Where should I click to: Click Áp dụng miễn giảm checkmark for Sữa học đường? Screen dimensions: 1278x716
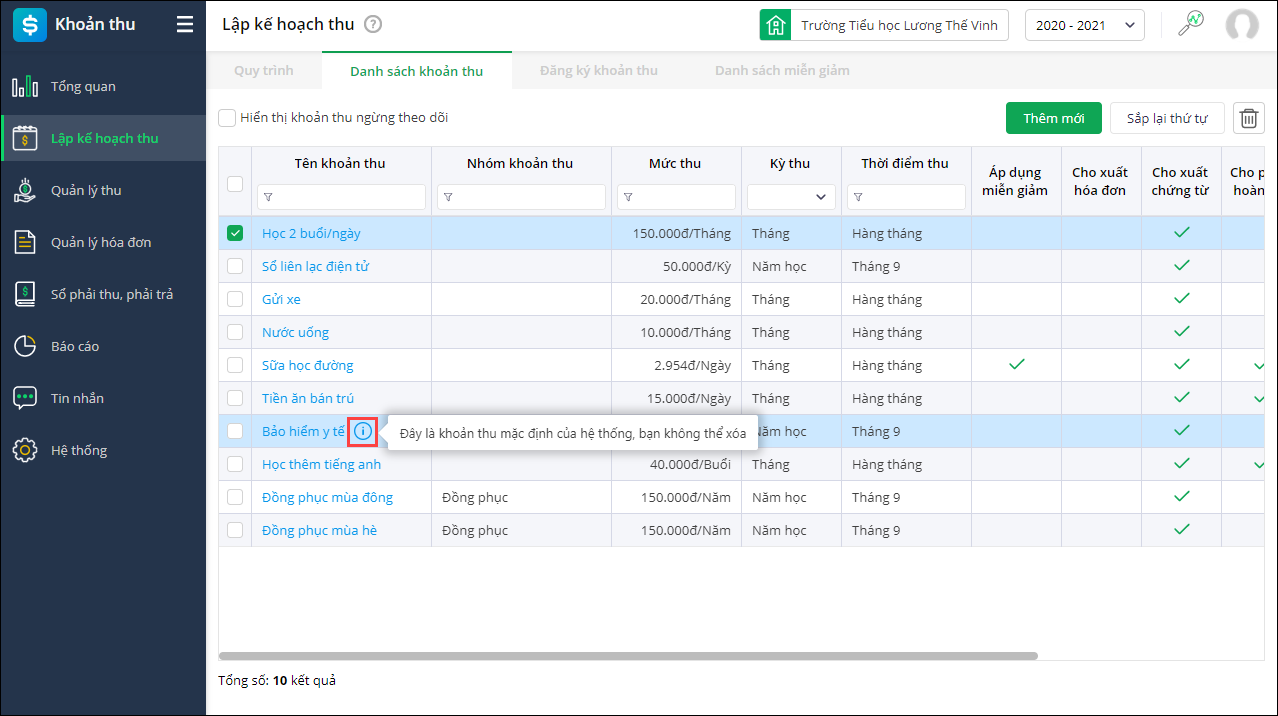1016,365
